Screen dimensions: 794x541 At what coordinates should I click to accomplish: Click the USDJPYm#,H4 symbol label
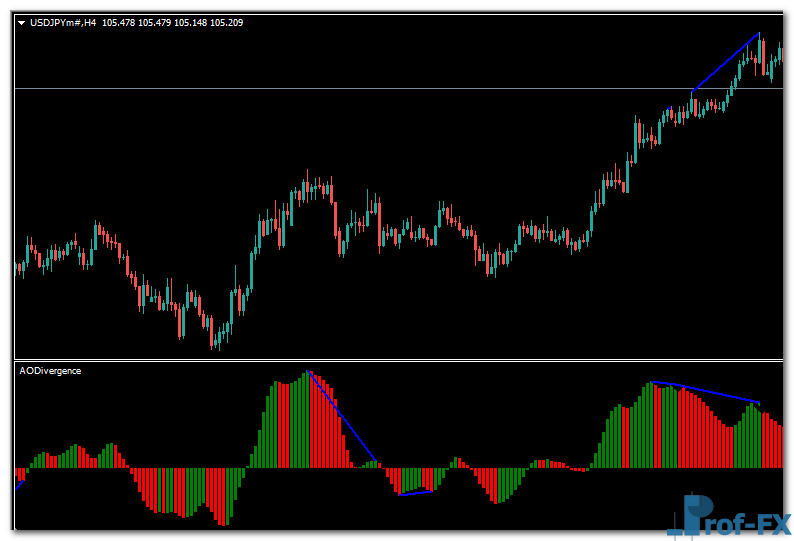64,22
